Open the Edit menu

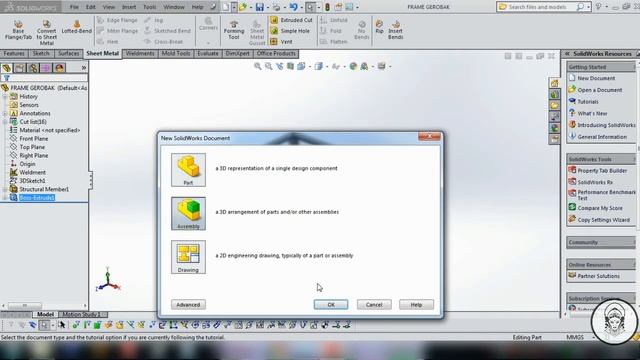91,7
